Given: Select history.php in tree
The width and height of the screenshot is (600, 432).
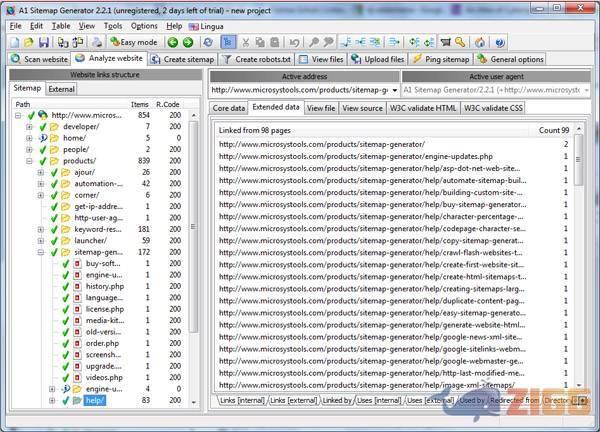Looking at the screenshot, I should pyautogui.click(x=105, y=286).
